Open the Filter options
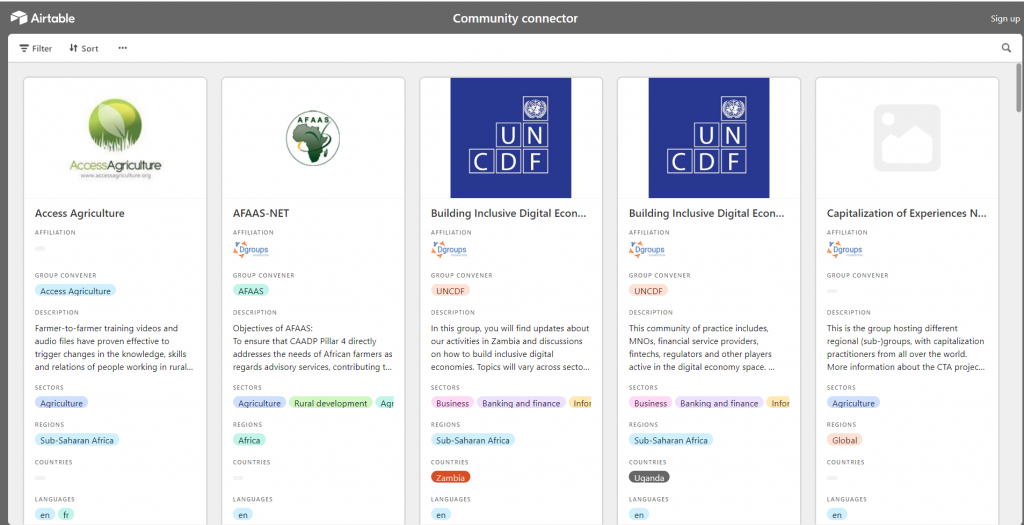 coord(35,48)
